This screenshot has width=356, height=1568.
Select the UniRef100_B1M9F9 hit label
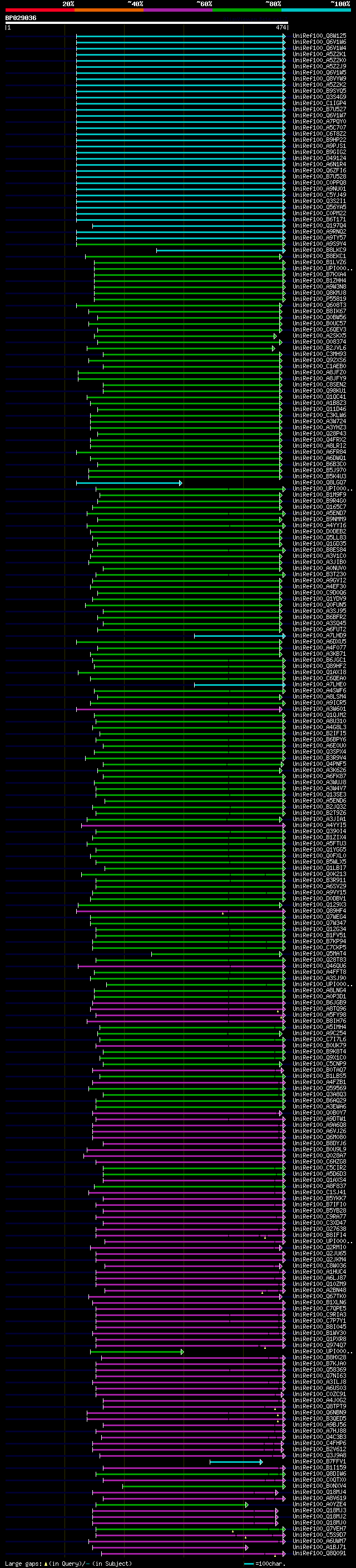[x=319, y=495]
